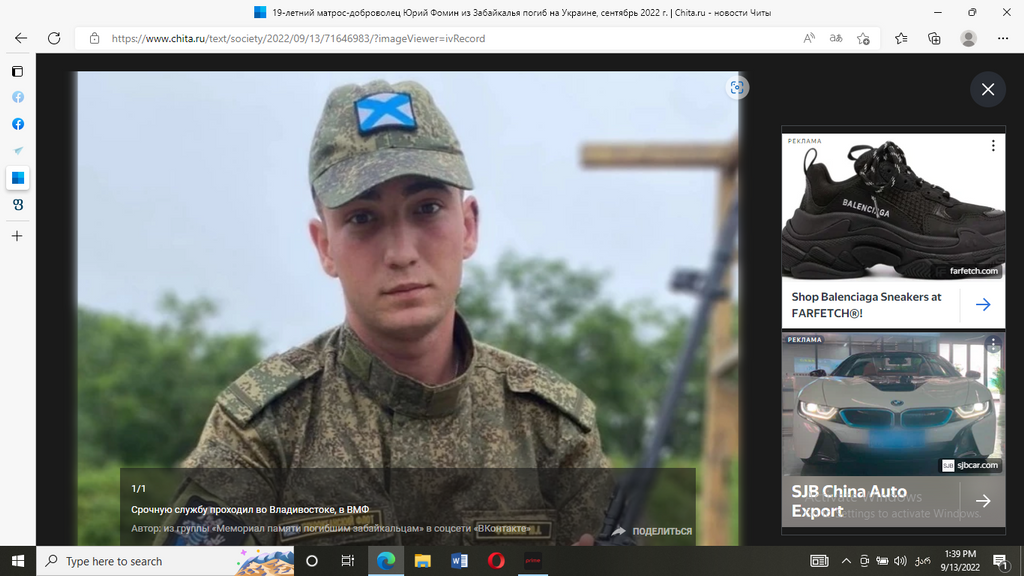Add this page to favorites

[863, 39]
